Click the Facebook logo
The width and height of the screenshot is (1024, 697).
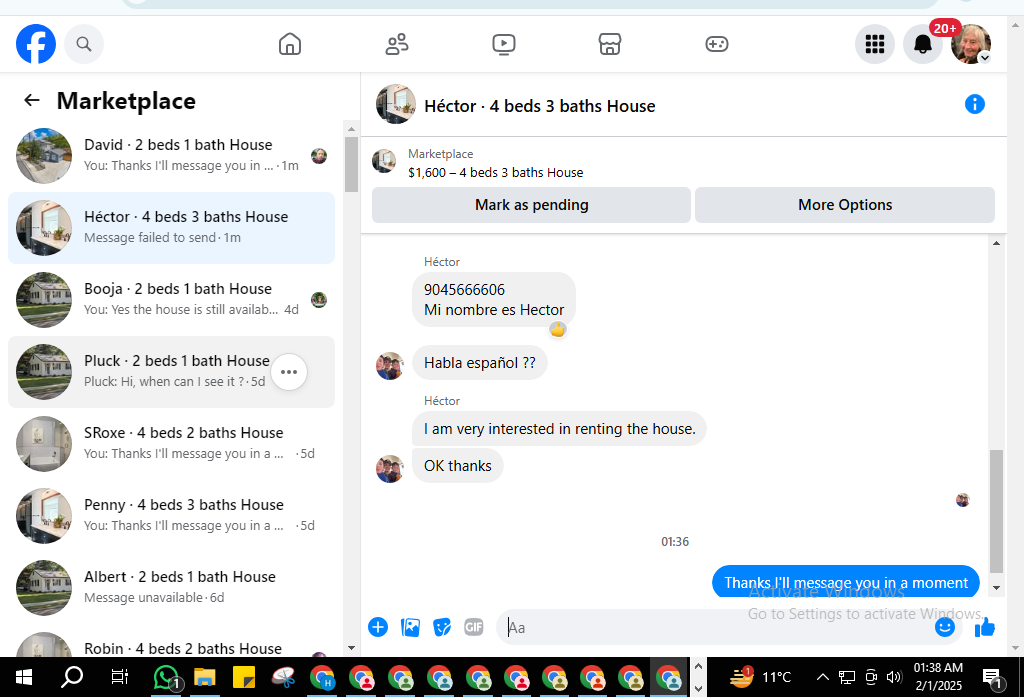point(36,44)
